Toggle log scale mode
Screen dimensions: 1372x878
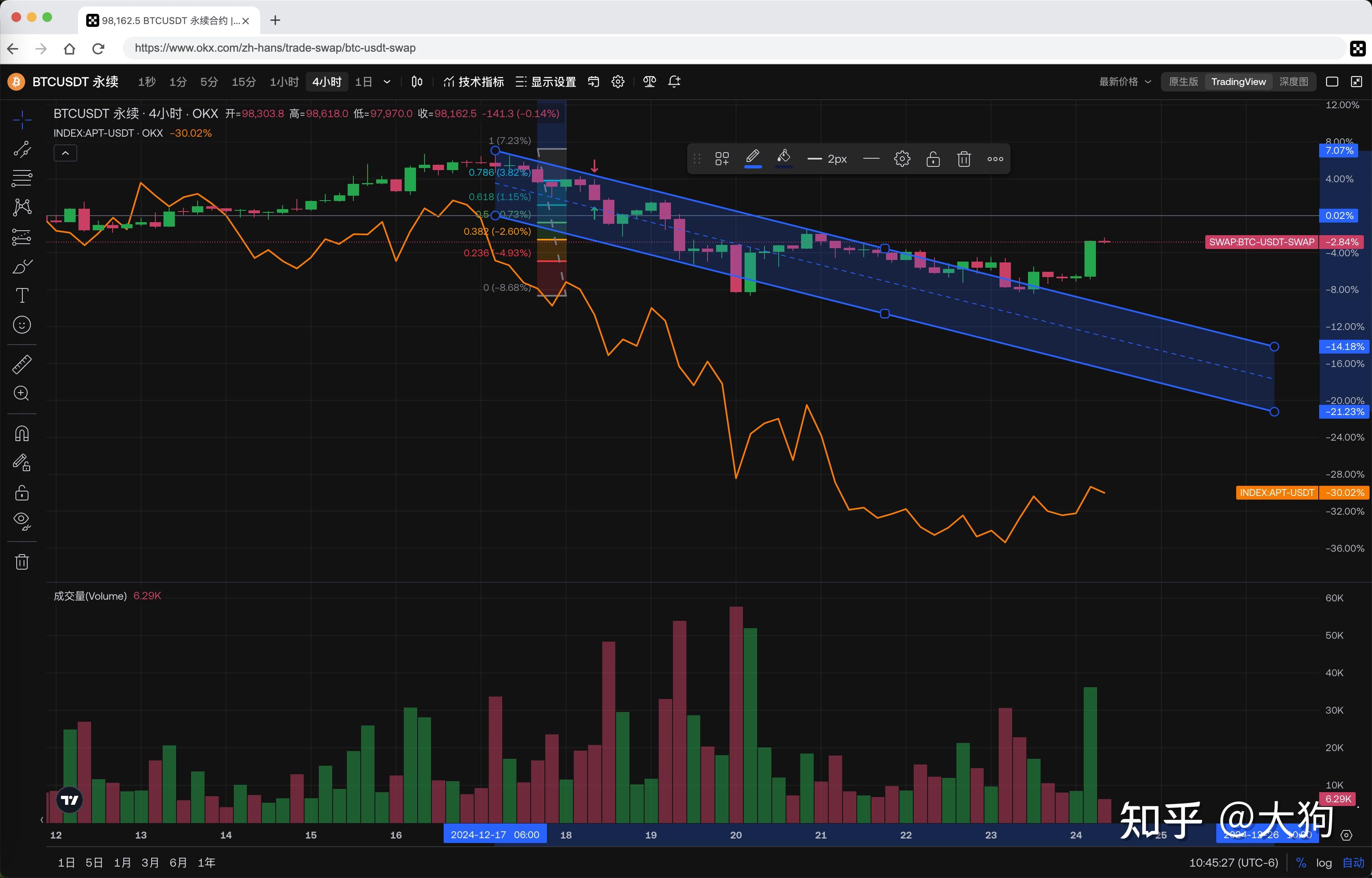1324,863
